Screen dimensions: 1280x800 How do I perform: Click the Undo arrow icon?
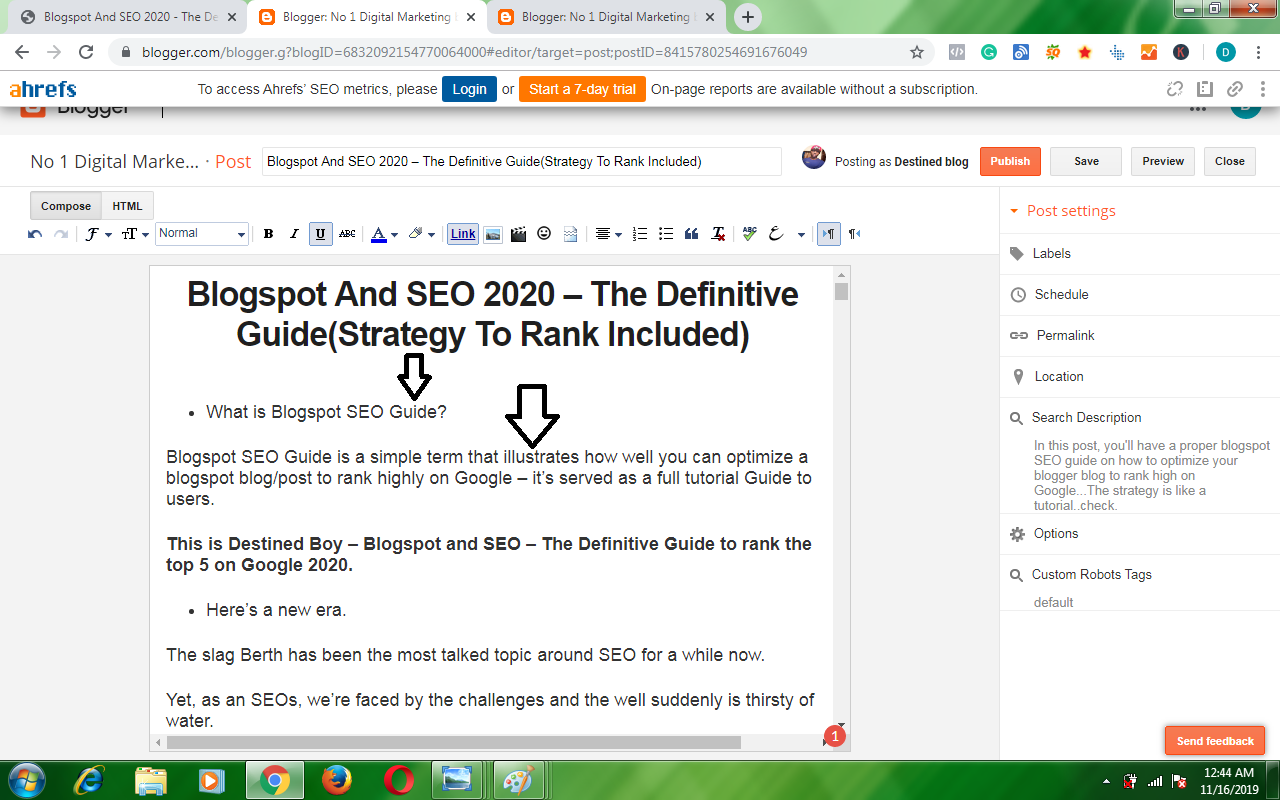(35, 234)
